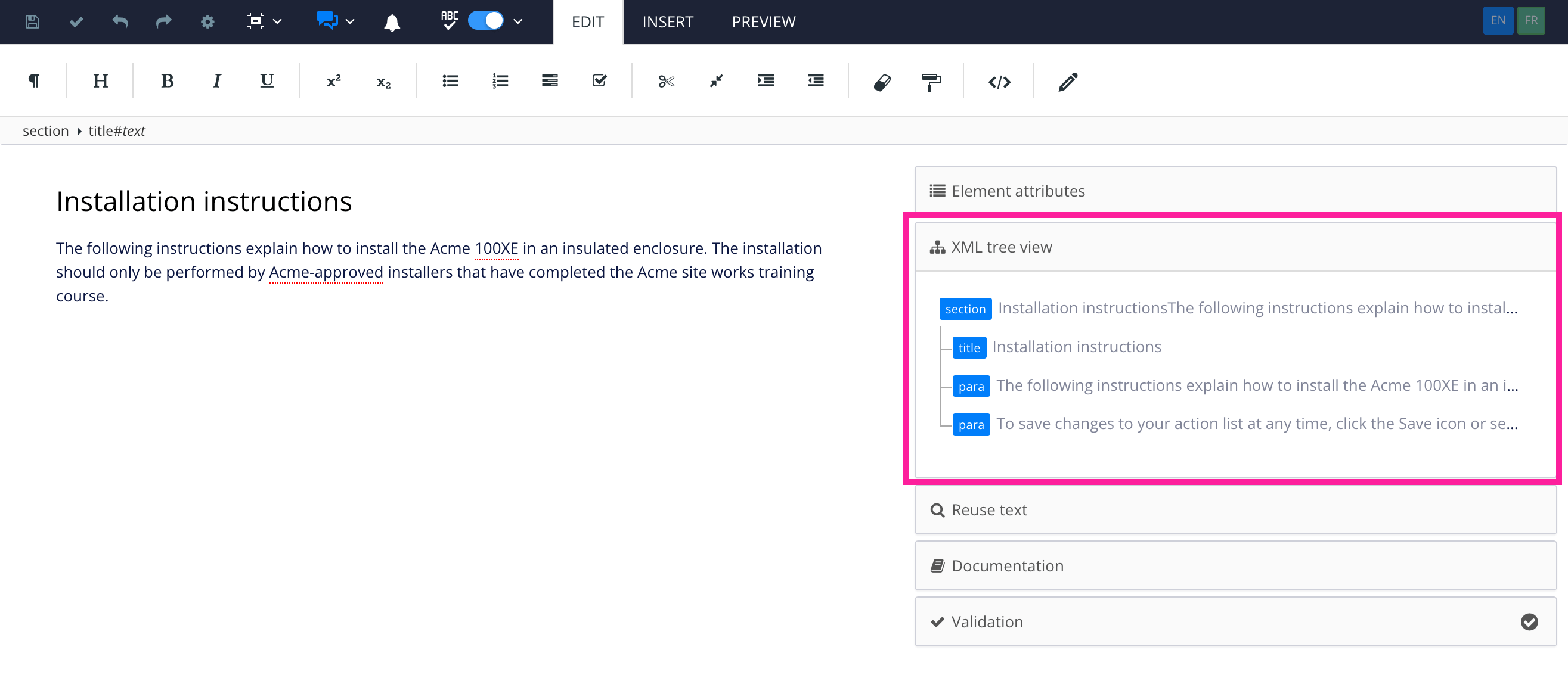The width and height of the screenshot is (1568, 678).
Task: Toggle the spell check switch
Action: click(x=486, y=21)
